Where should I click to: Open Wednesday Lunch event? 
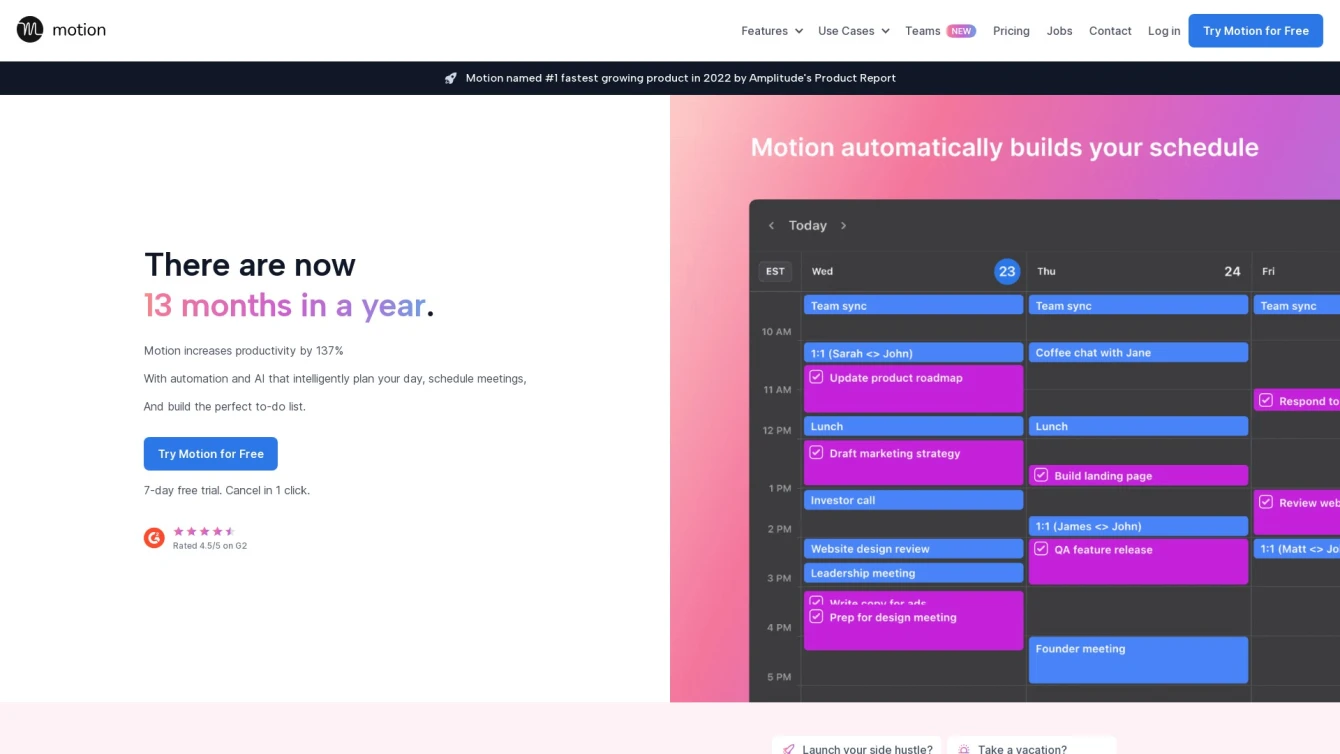pos(913,426)
